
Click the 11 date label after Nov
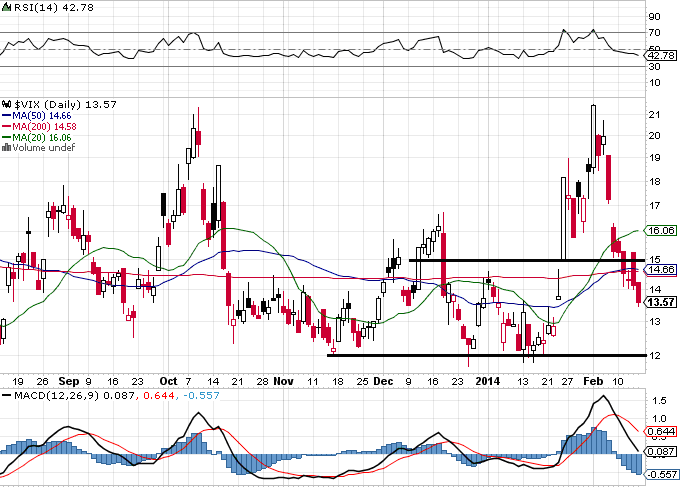[312, 381]
